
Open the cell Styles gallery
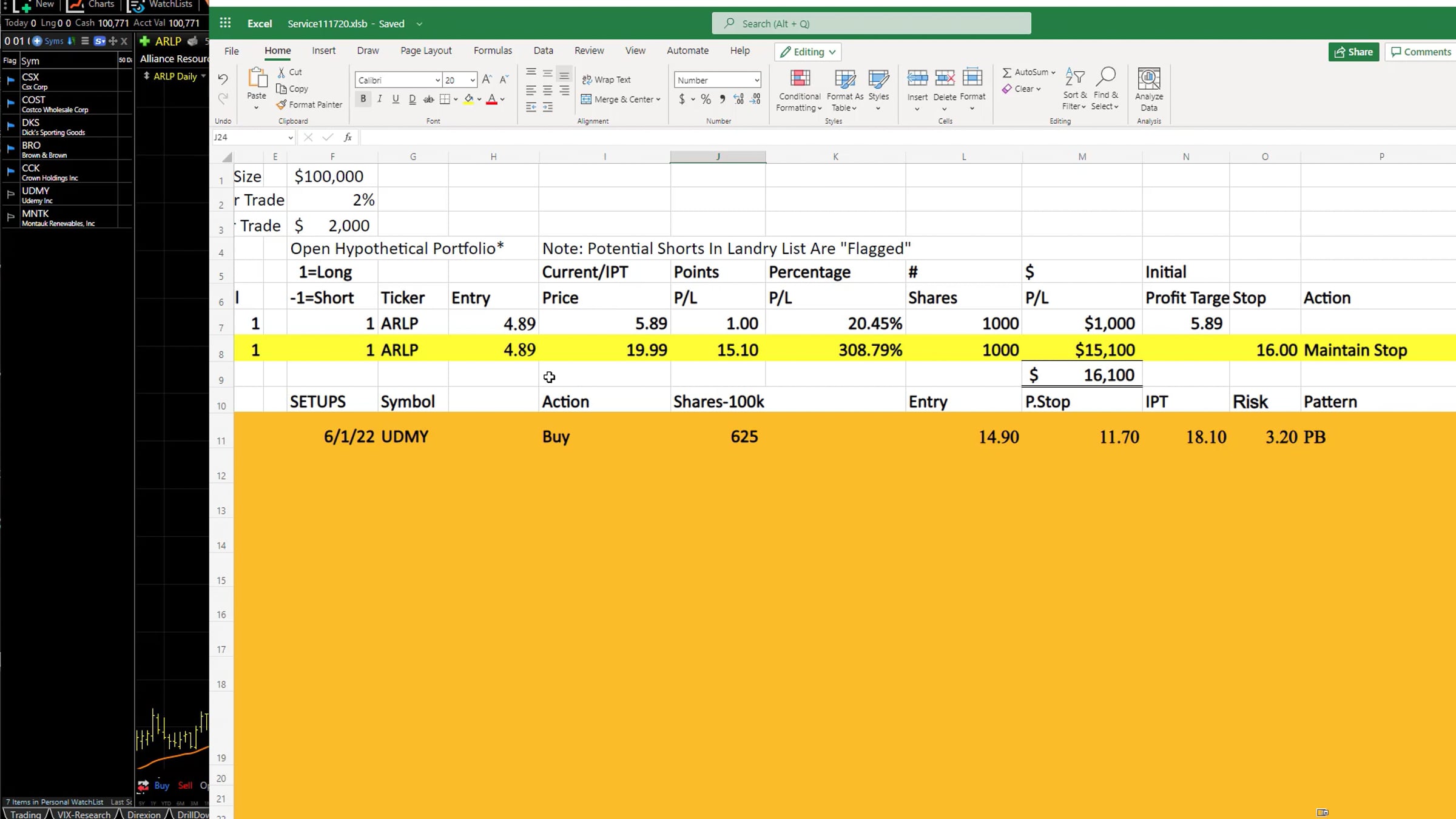coord(878,89)
